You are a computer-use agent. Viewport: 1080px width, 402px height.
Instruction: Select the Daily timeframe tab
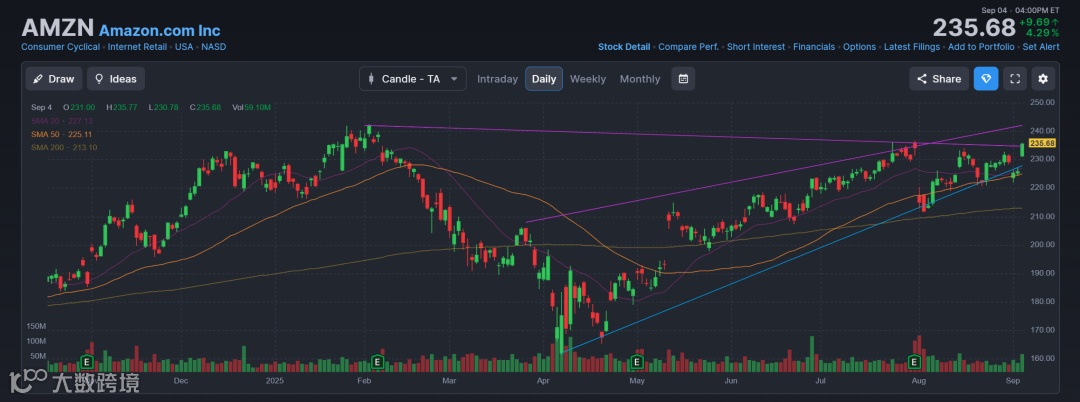(x=543, y=78)
